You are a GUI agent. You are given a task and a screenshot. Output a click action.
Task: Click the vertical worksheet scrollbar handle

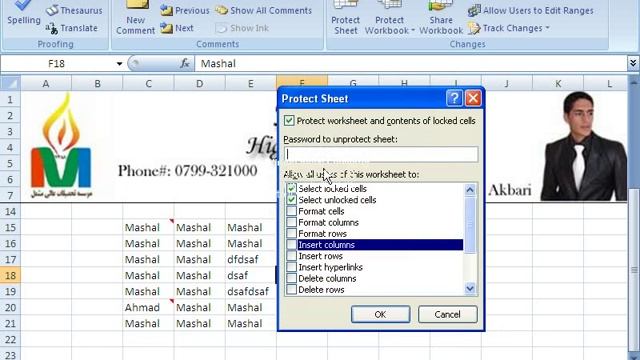point(634,269)
